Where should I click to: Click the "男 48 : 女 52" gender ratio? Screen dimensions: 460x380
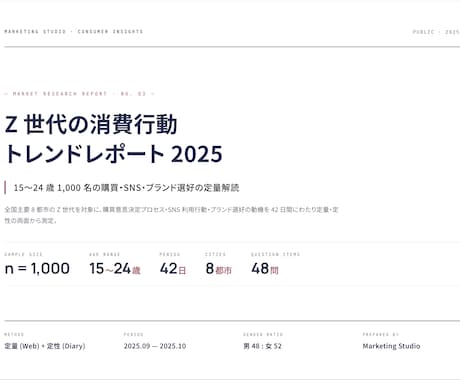tap(263, 346)
